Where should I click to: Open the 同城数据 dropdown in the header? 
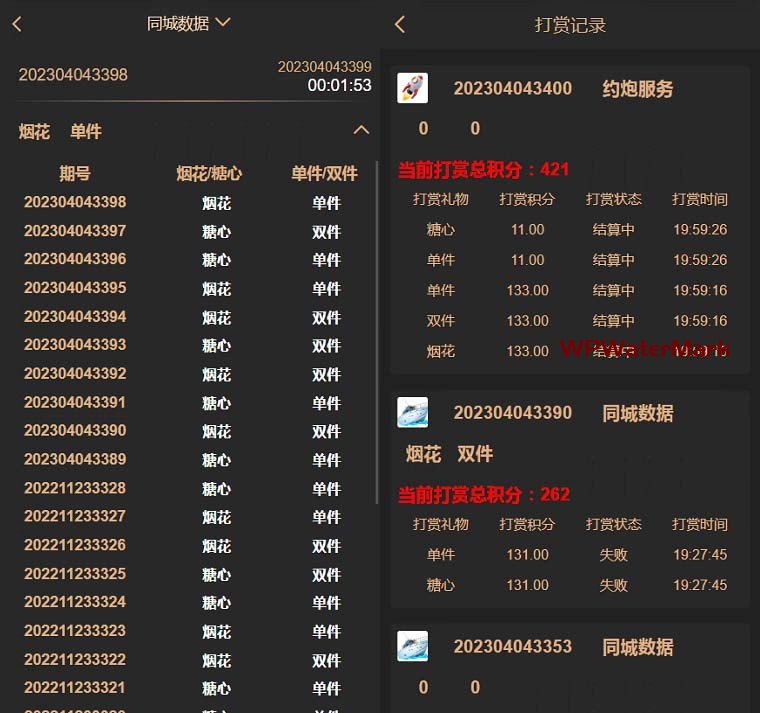click(x=189, y=23)
